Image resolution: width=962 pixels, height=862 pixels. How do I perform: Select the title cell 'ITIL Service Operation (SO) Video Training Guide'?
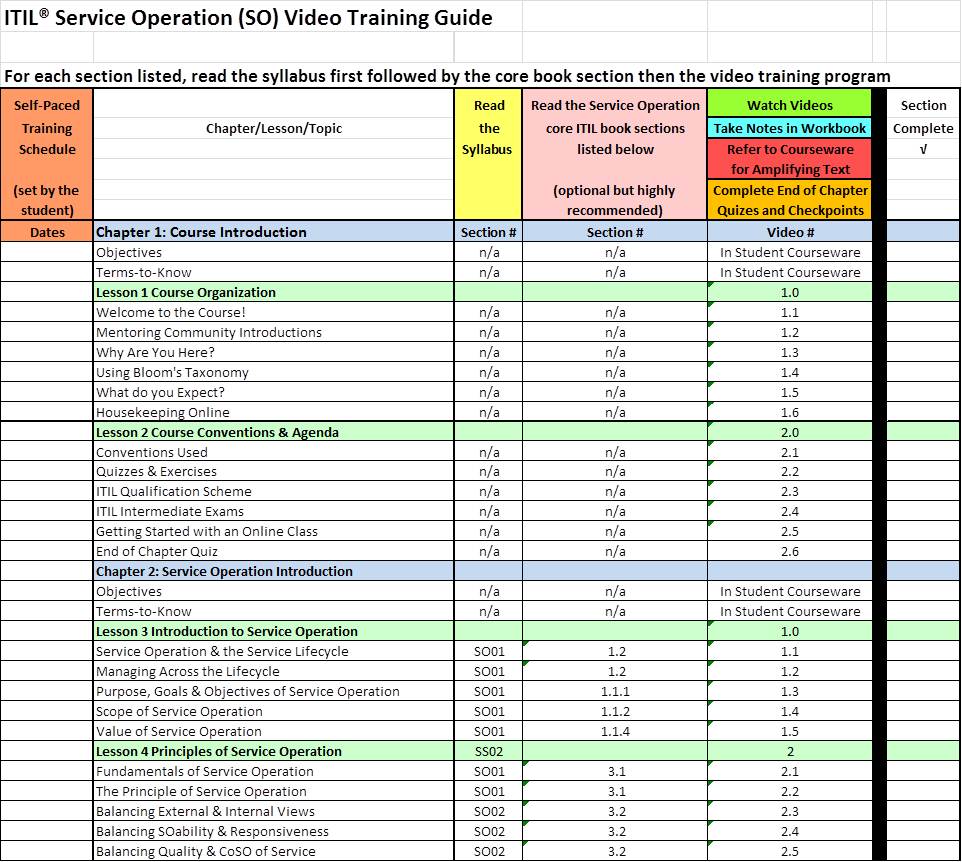(x=248, y=18)
